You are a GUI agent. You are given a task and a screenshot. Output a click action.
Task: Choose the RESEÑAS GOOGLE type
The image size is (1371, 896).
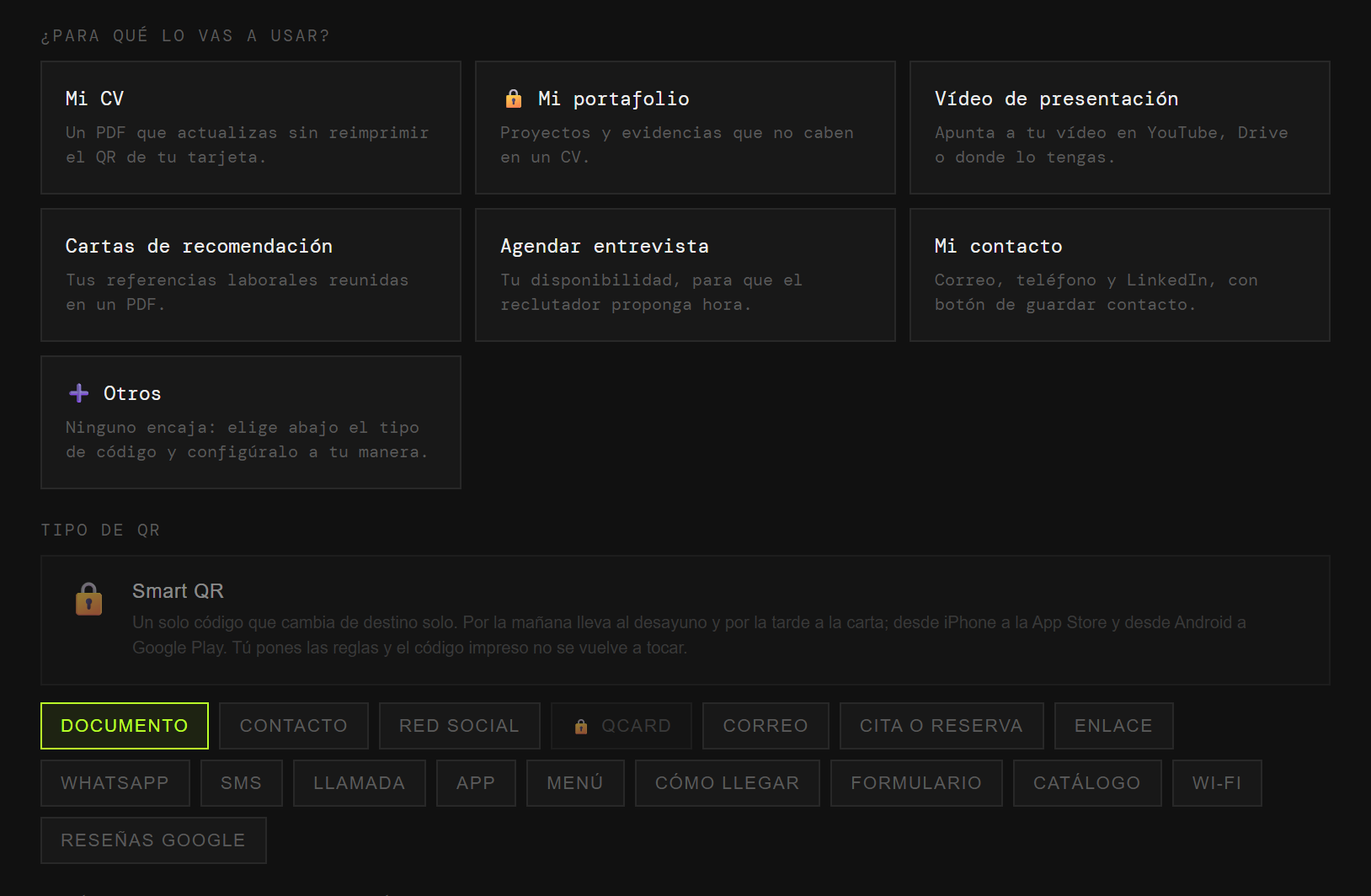[x=153, y=840]
